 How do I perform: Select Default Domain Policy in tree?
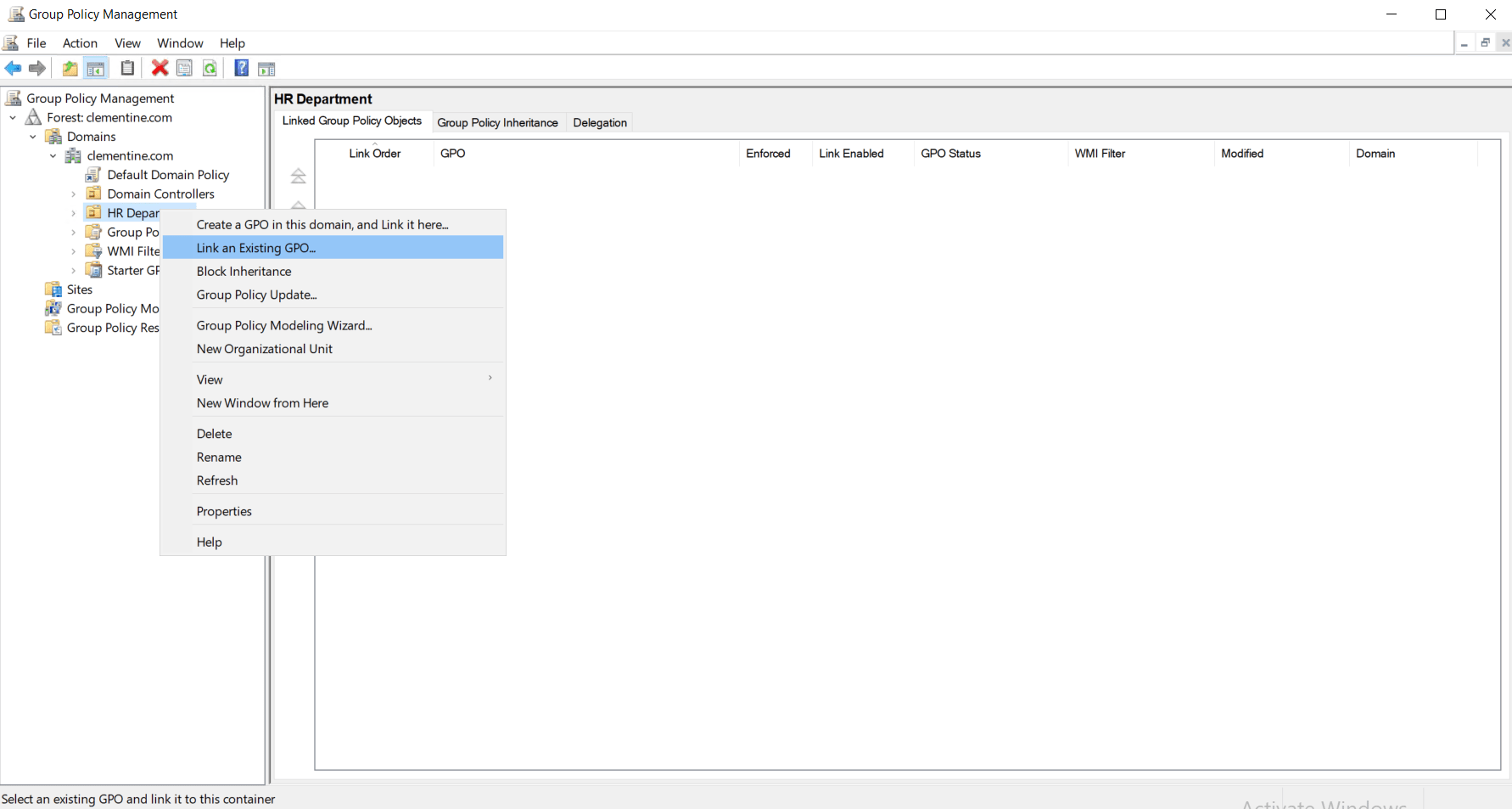[x=168, y=175]
